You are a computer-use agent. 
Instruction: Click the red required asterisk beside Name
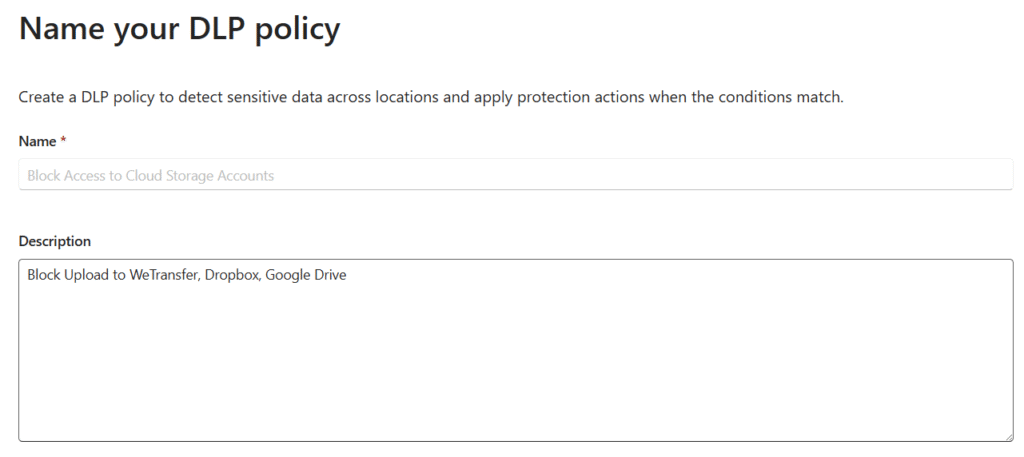pyautogui.click(x=63, y=141)
